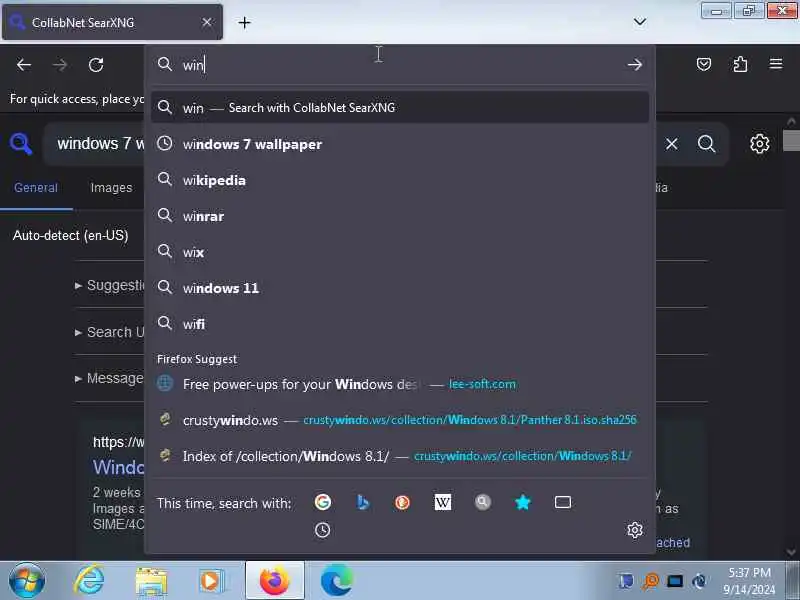
Task: Switch to the General results tab
Action: pyautogui.click(x=36, y=188)
